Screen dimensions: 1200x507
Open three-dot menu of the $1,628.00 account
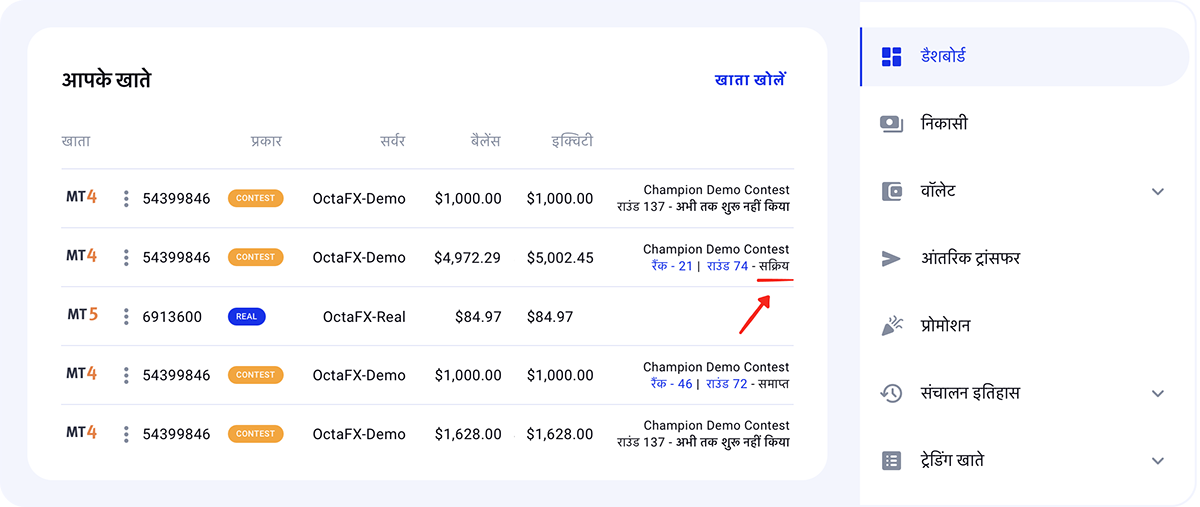(x=126, y=434)
